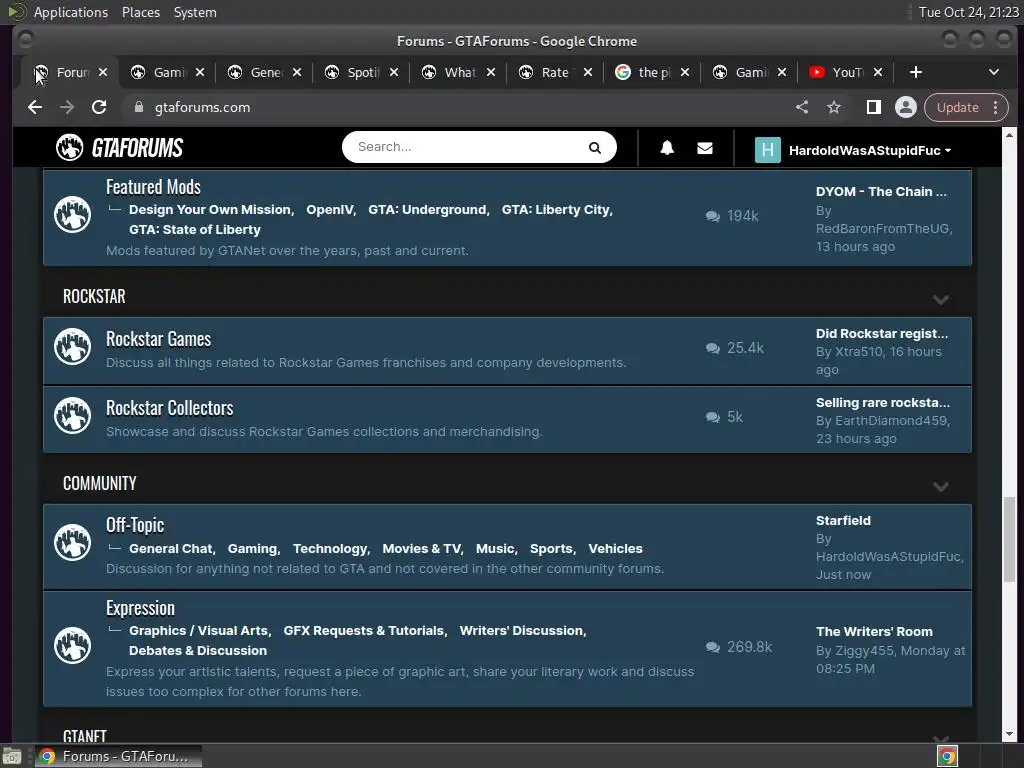Open RedBaronFromTheUG profile link
Viewport: 1024px width, 768px height.
(x=883, y=229)
